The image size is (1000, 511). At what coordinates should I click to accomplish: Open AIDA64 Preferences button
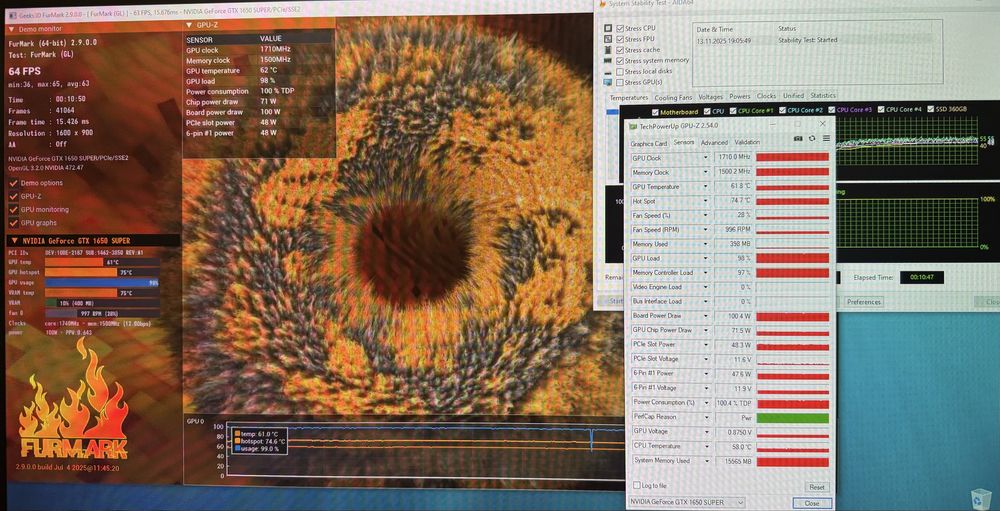point(864,302)
